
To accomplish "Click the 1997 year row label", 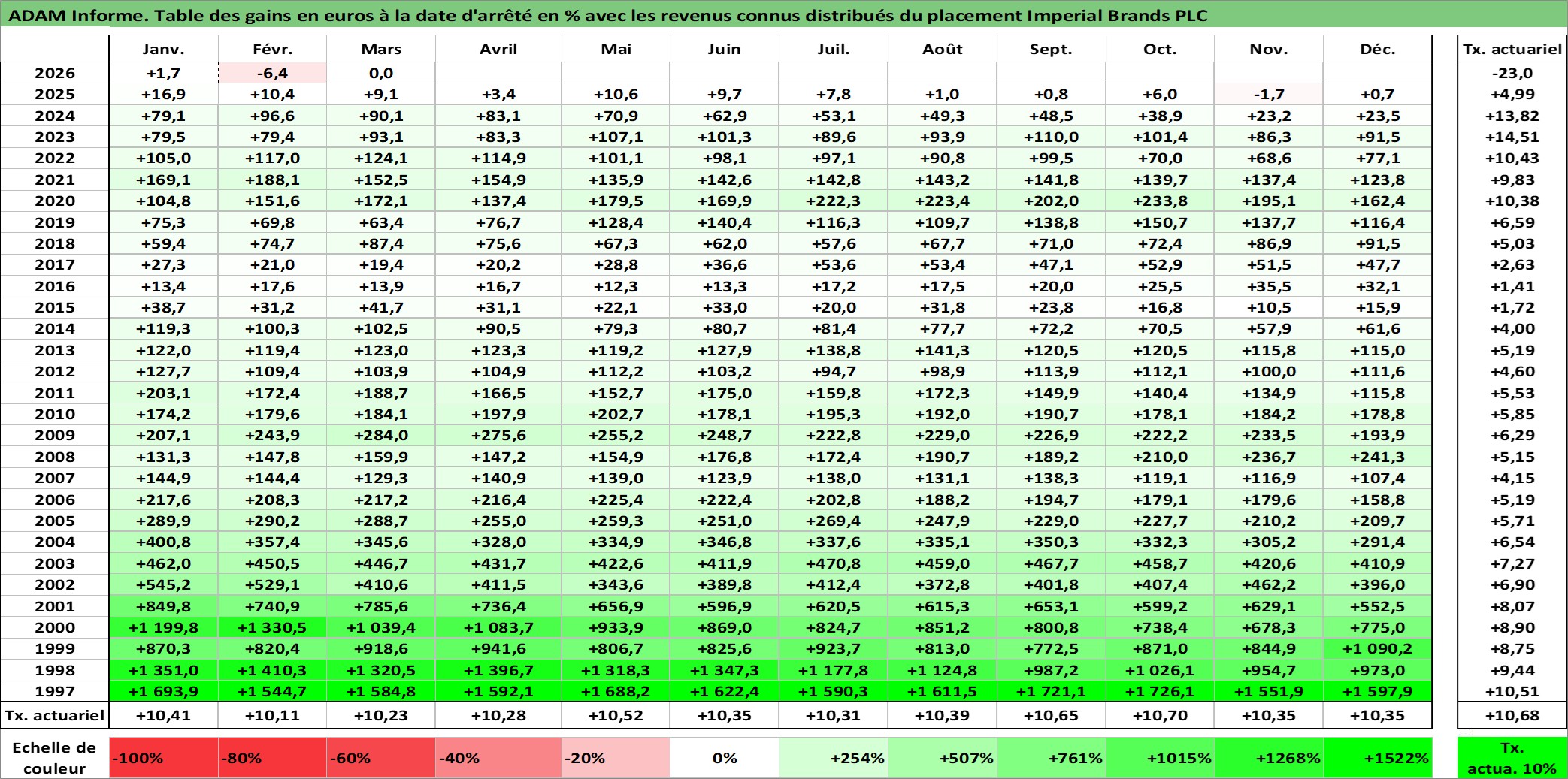I will pyautogui.click(x=55, y=691).
